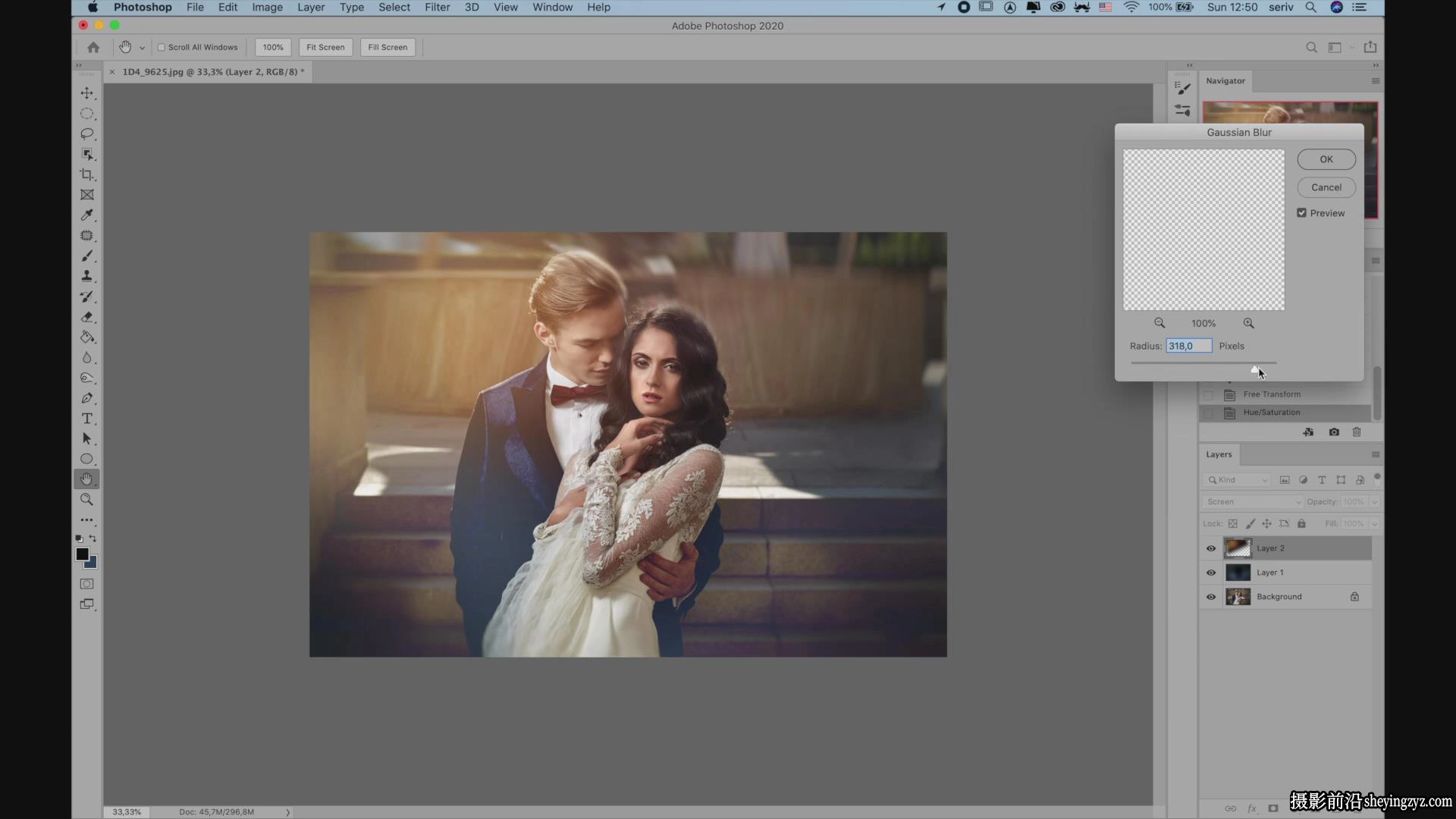Open the Navigator panel menu
This screenshot has width=1456, height=819.
[1375, 80]
